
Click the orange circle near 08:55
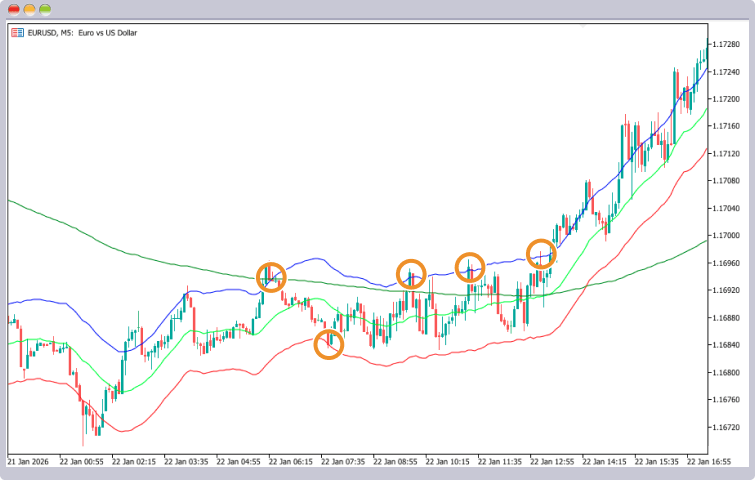411,274
